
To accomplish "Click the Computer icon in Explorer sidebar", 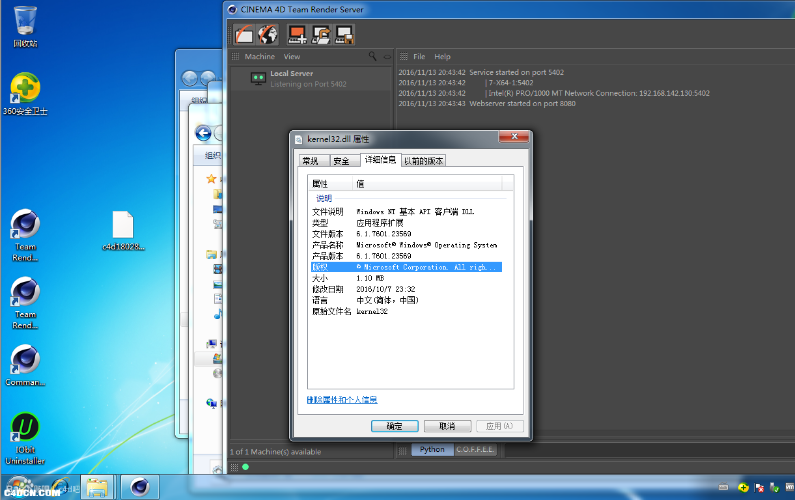I will click(212, 344).
